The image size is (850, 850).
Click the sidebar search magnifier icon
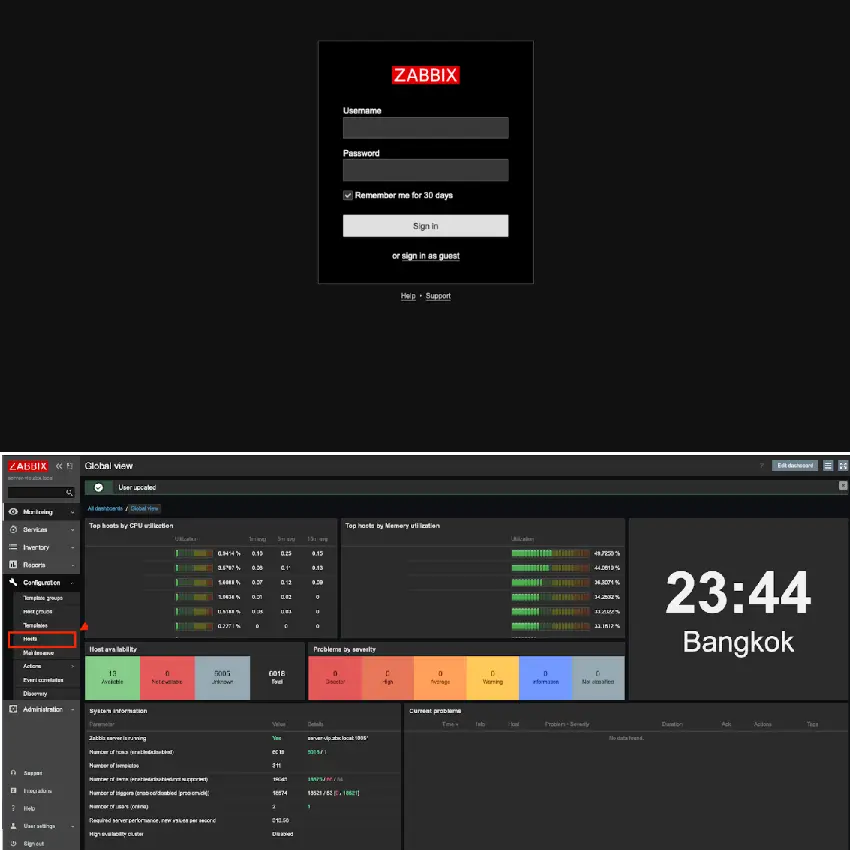pyautogui.click(x=69, y=493)
